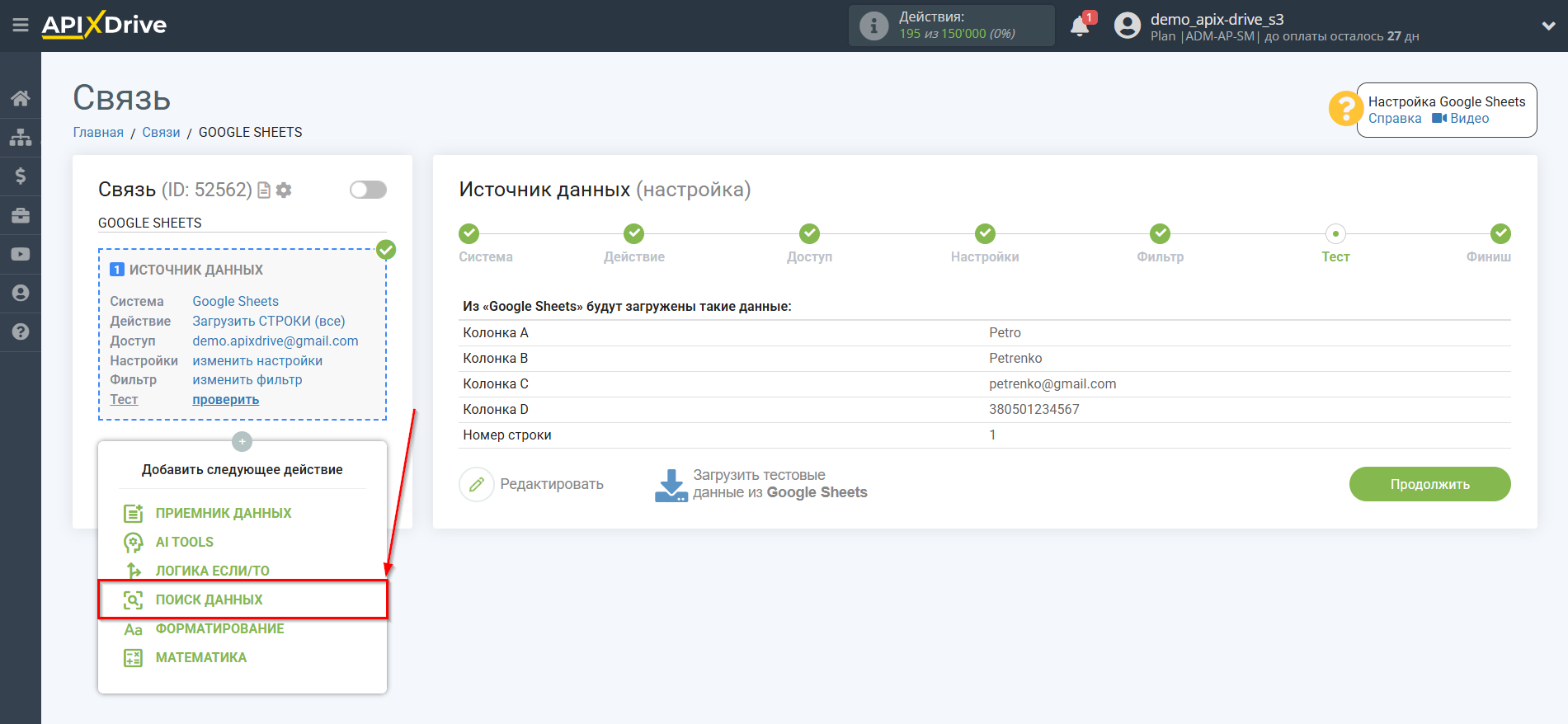Click the yellow question mark help icon
Image resolution: width=1568 pixels, height=724 pixels.
click(x=1345, y=109)
